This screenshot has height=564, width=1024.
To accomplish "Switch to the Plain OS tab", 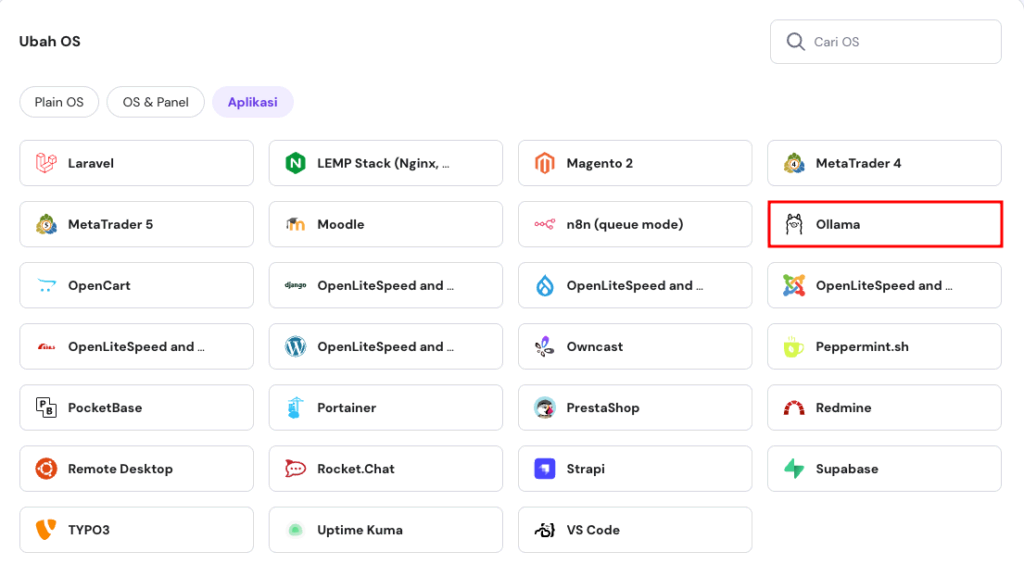I will (59, 102).
